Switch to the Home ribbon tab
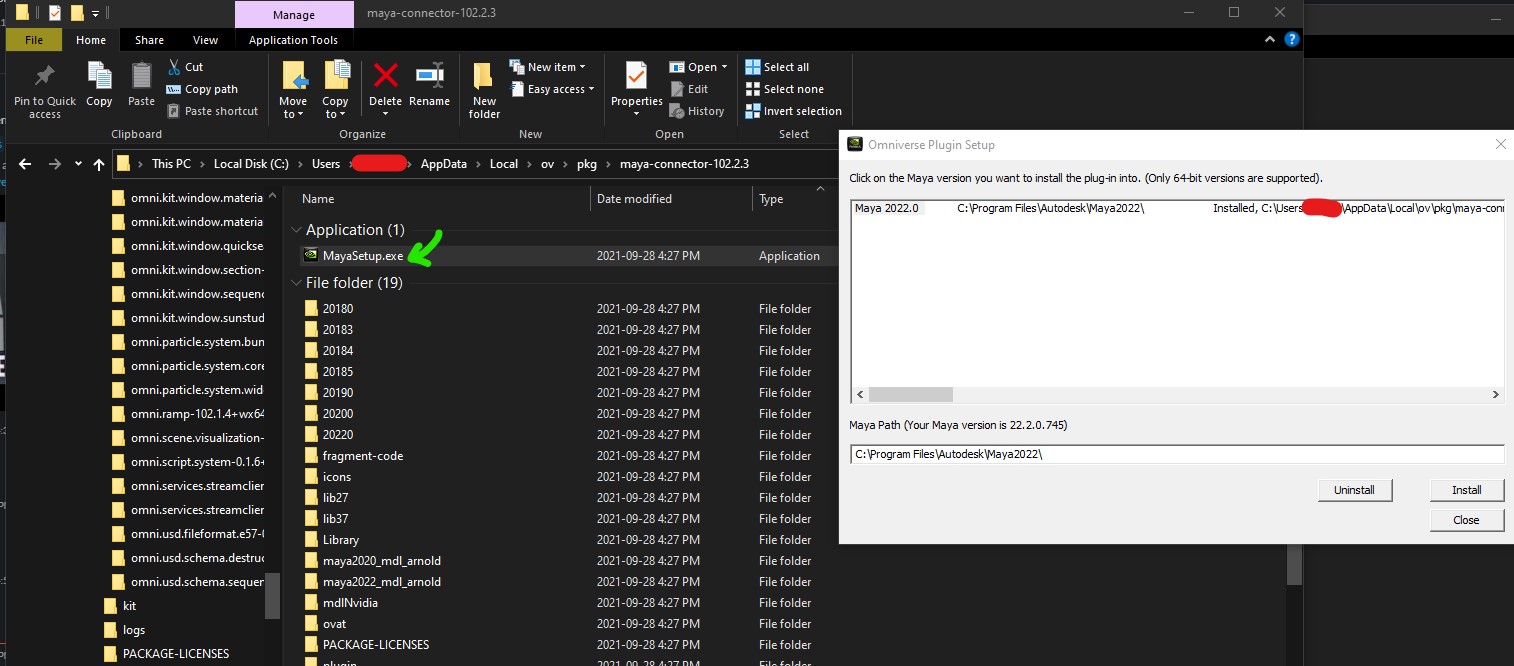The height and width of the screenshot is (666, 1514). 91,40
